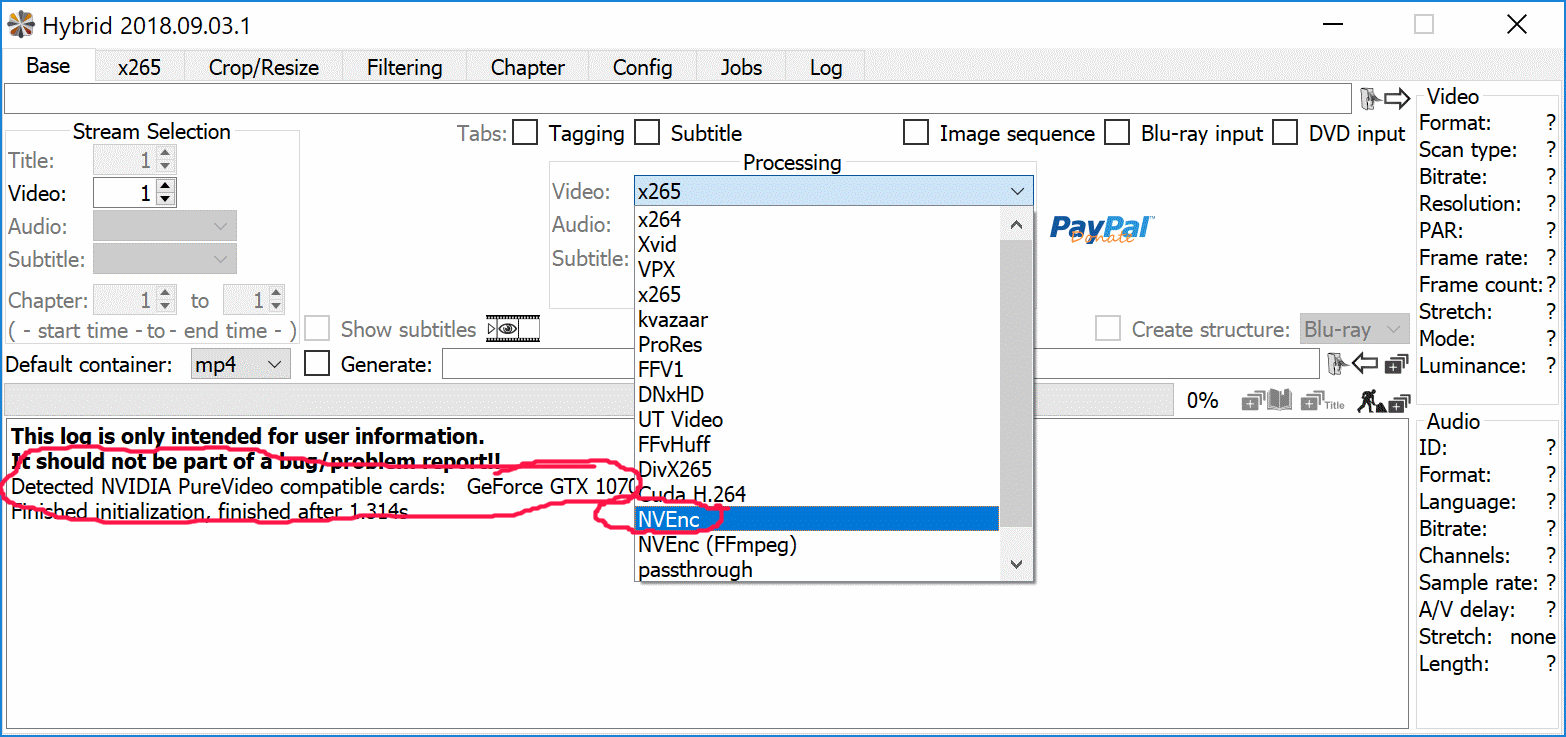Pick ProRes in the video encoder list
Viewport: 1566px width, 737px height.
click(x=670, y=345)
